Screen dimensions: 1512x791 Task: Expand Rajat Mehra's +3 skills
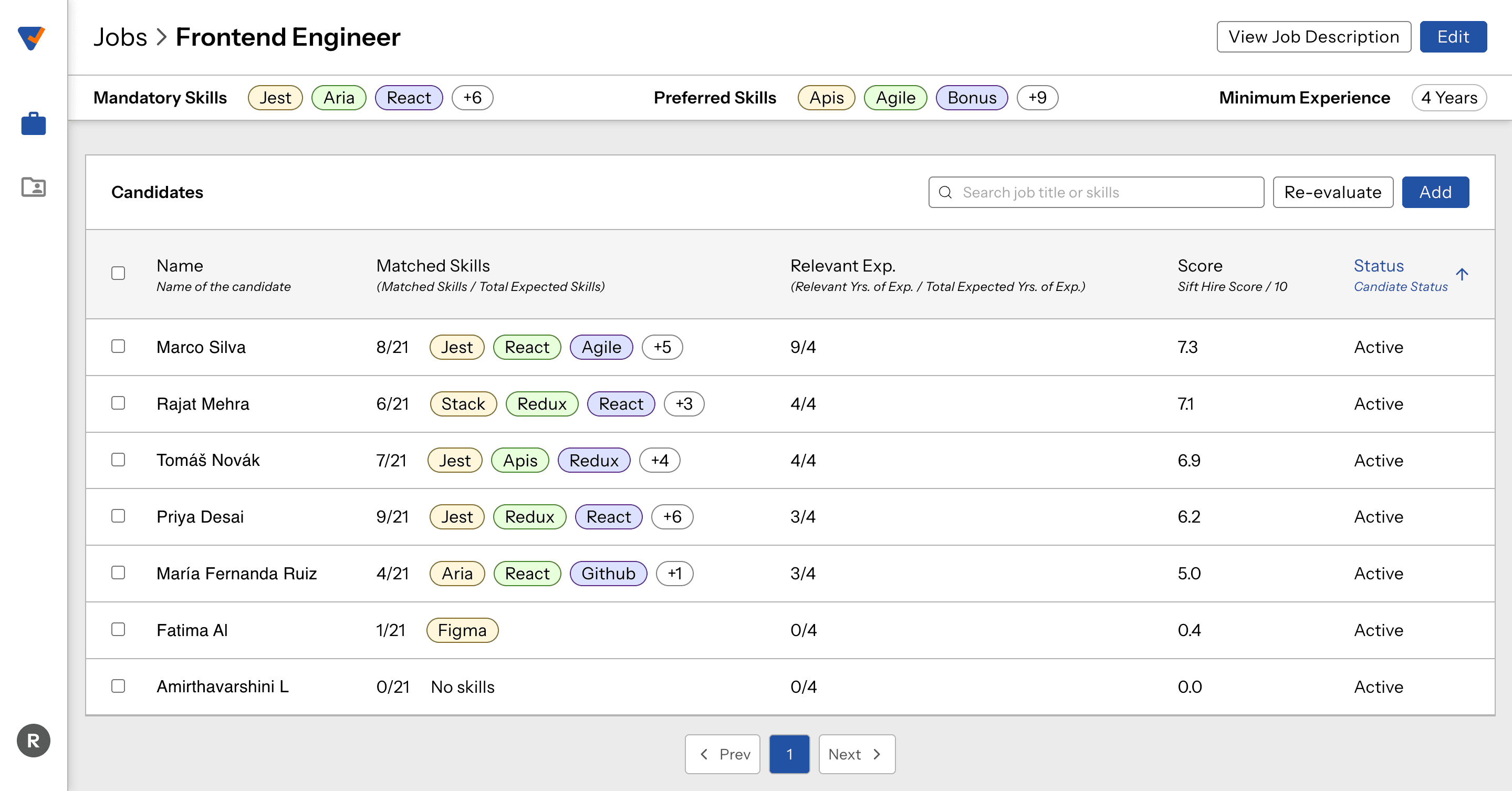684,404
